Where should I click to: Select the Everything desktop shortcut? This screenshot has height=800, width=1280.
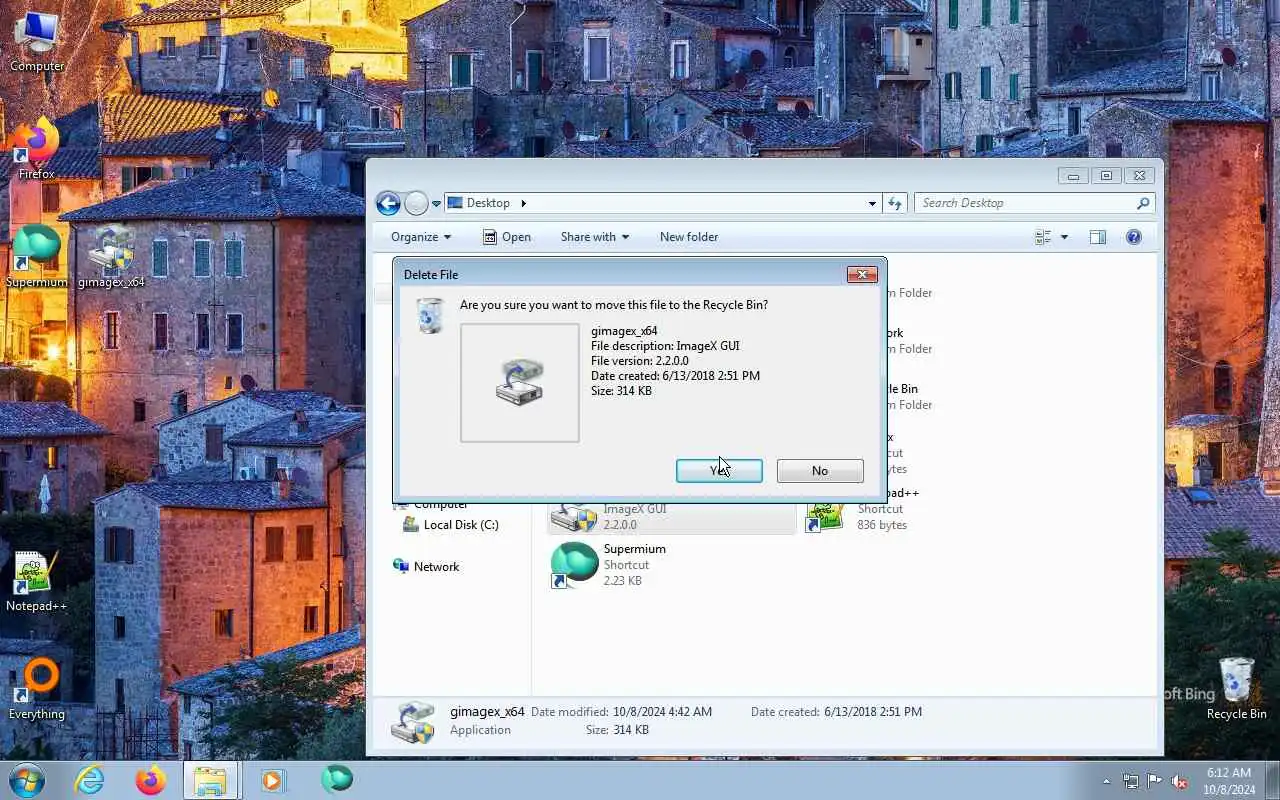click(x=37, y=690)
